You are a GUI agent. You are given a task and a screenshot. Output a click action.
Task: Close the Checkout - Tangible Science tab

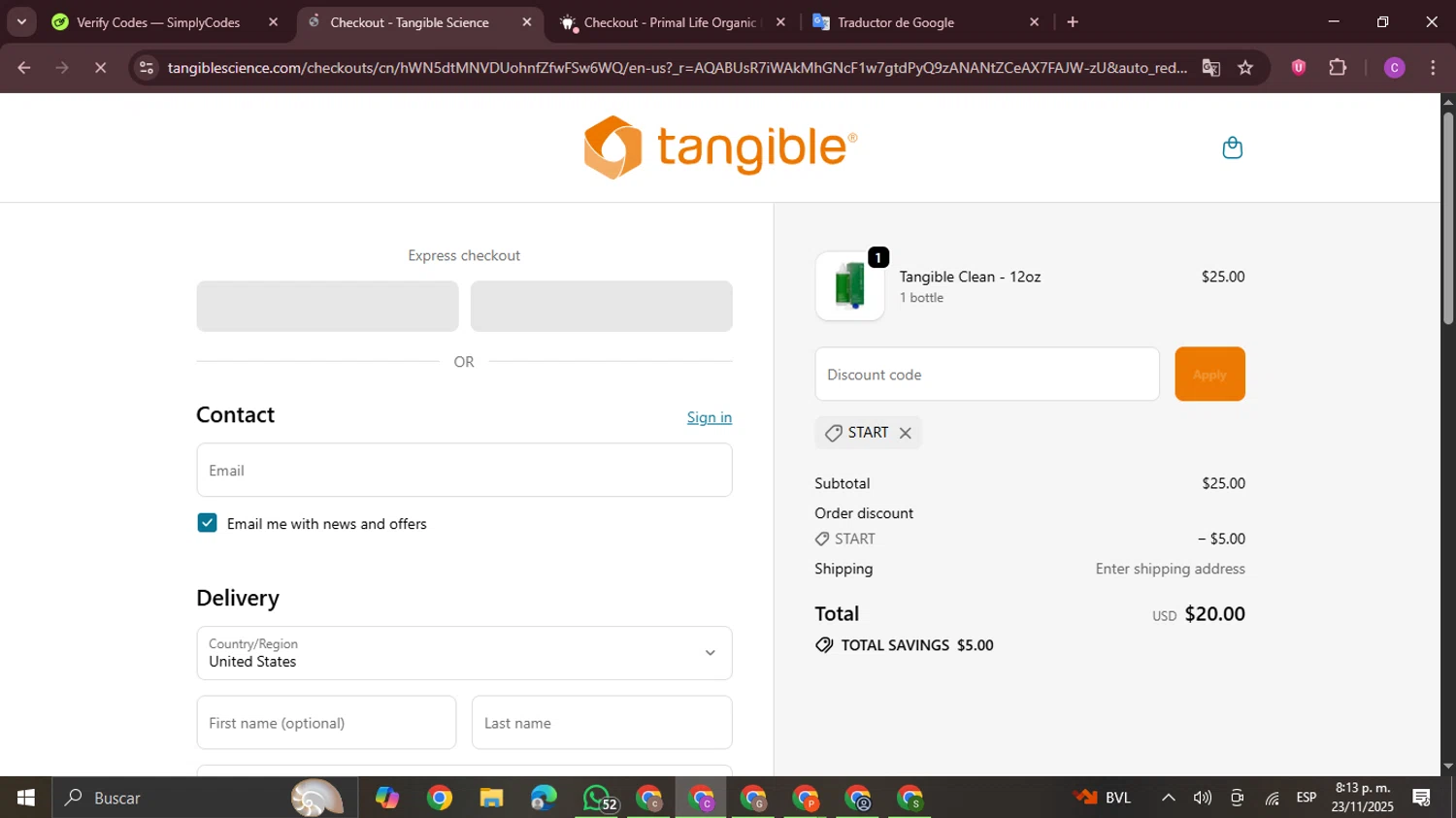tap(527, 22)
